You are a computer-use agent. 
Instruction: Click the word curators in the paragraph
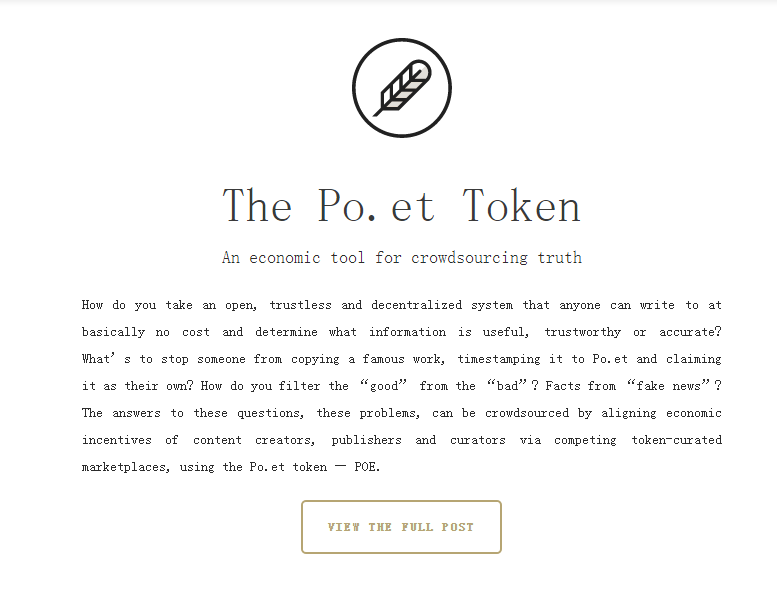click(x=478, y=440)
